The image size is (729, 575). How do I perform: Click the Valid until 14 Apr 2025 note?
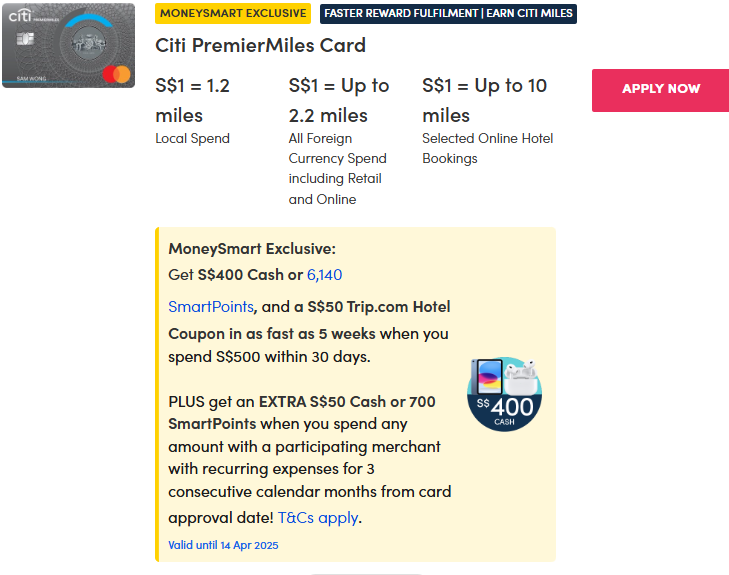(x=223, y=545)
